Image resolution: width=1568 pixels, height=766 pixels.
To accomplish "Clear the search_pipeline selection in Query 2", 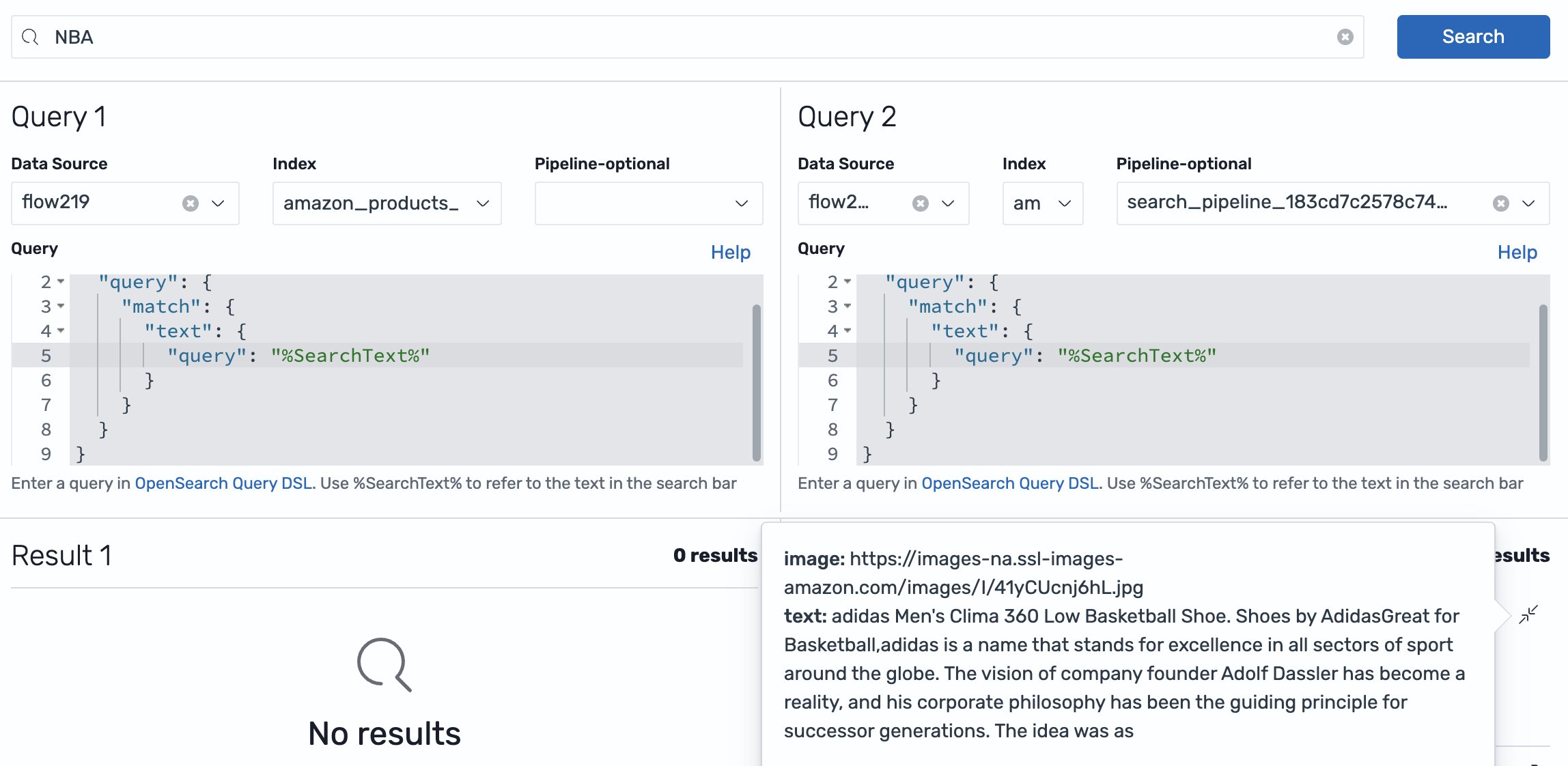I will click(1500, 203).
